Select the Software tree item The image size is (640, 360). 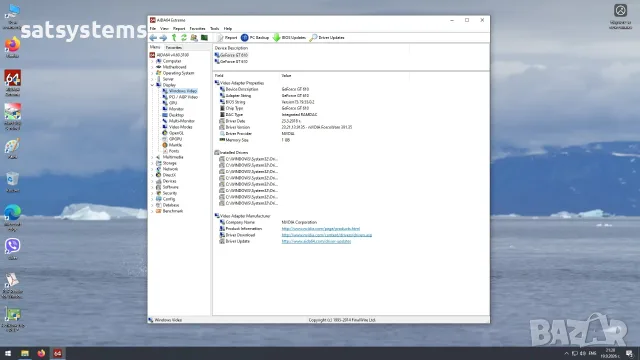click(167, 187)
